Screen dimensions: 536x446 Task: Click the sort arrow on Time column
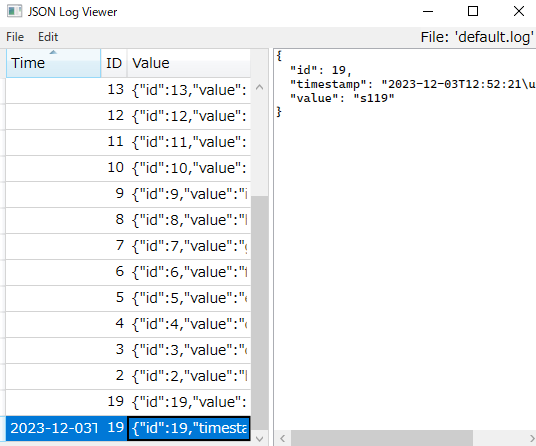(x=53, y=52)
